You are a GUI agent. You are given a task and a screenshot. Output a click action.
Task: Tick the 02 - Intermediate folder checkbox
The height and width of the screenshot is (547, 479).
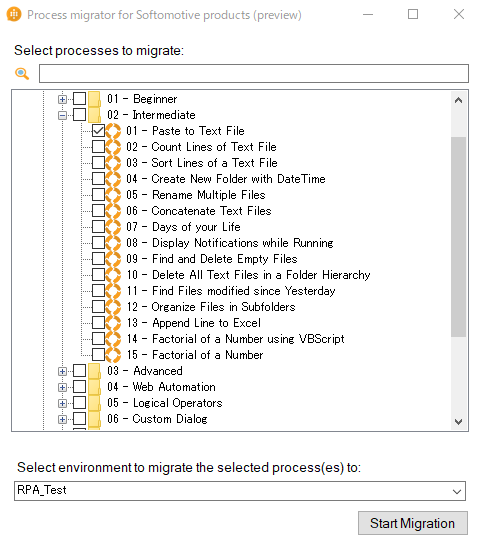(x=80, y=115)
